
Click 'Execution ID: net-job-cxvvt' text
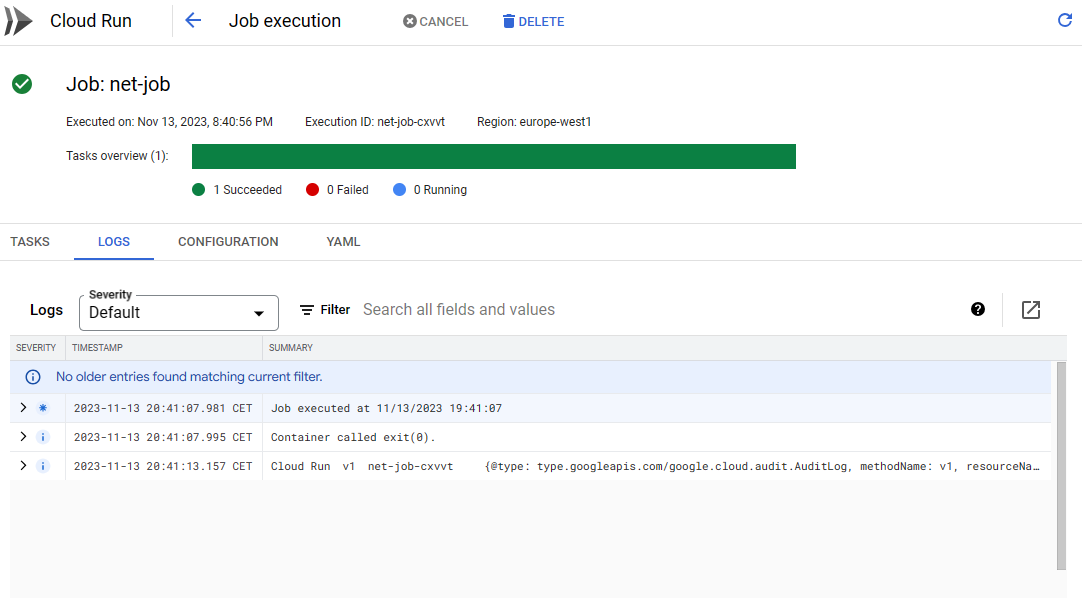pos(375,122)
